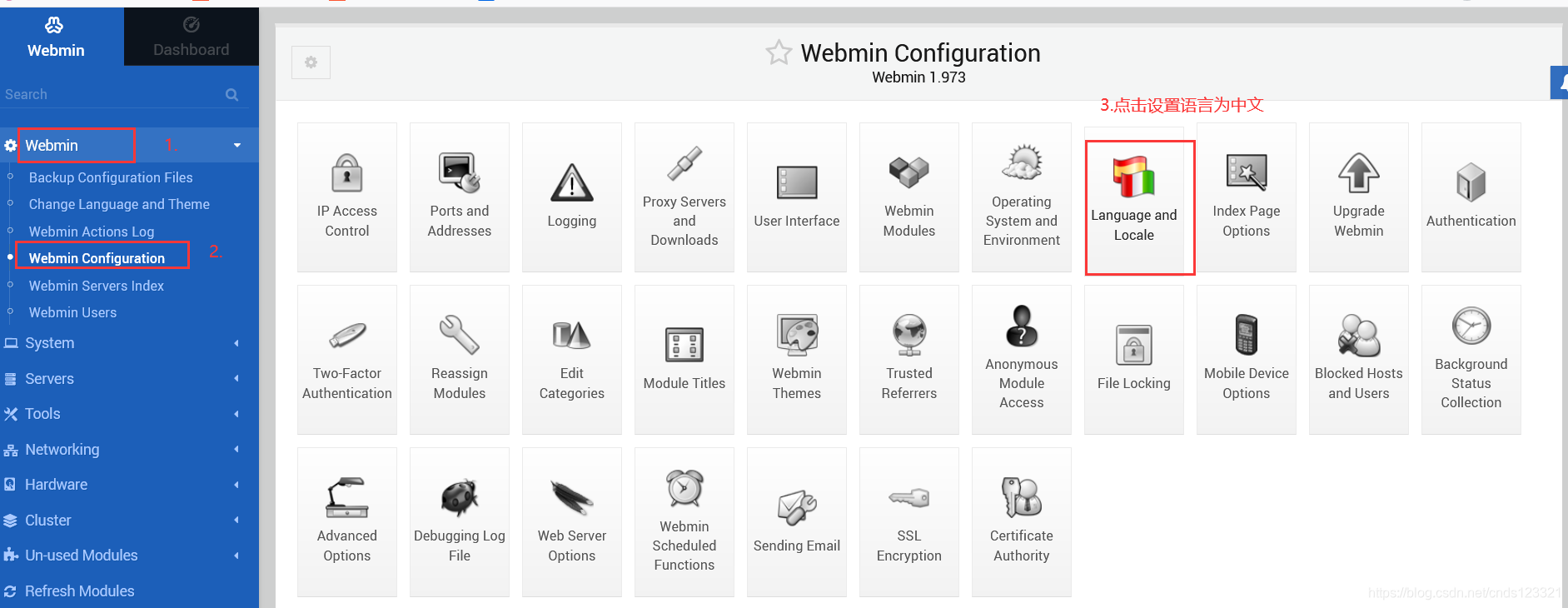Viewport: 1568px width, 608px height.
Task: Open the Logging configuration icon
Action: (x=572, y=197)
